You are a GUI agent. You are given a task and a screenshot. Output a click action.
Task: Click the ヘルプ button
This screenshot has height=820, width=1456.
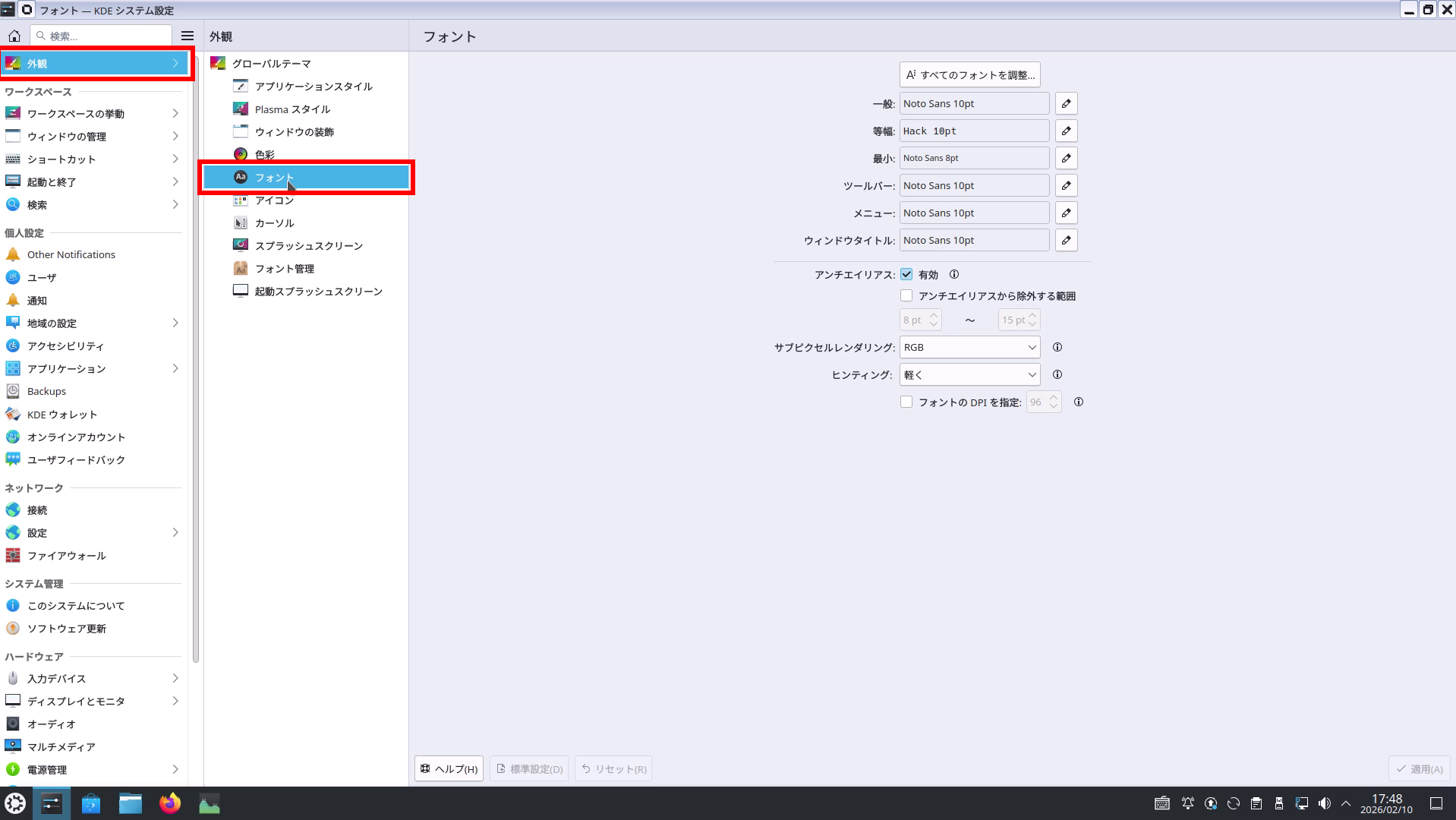[449, 769]
